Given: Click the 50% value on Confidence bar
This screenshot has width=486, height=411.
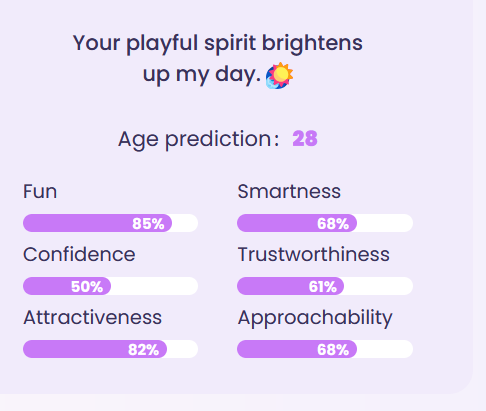Looking at the screenshot, I should pyautogui.click(x=87, y=287).
